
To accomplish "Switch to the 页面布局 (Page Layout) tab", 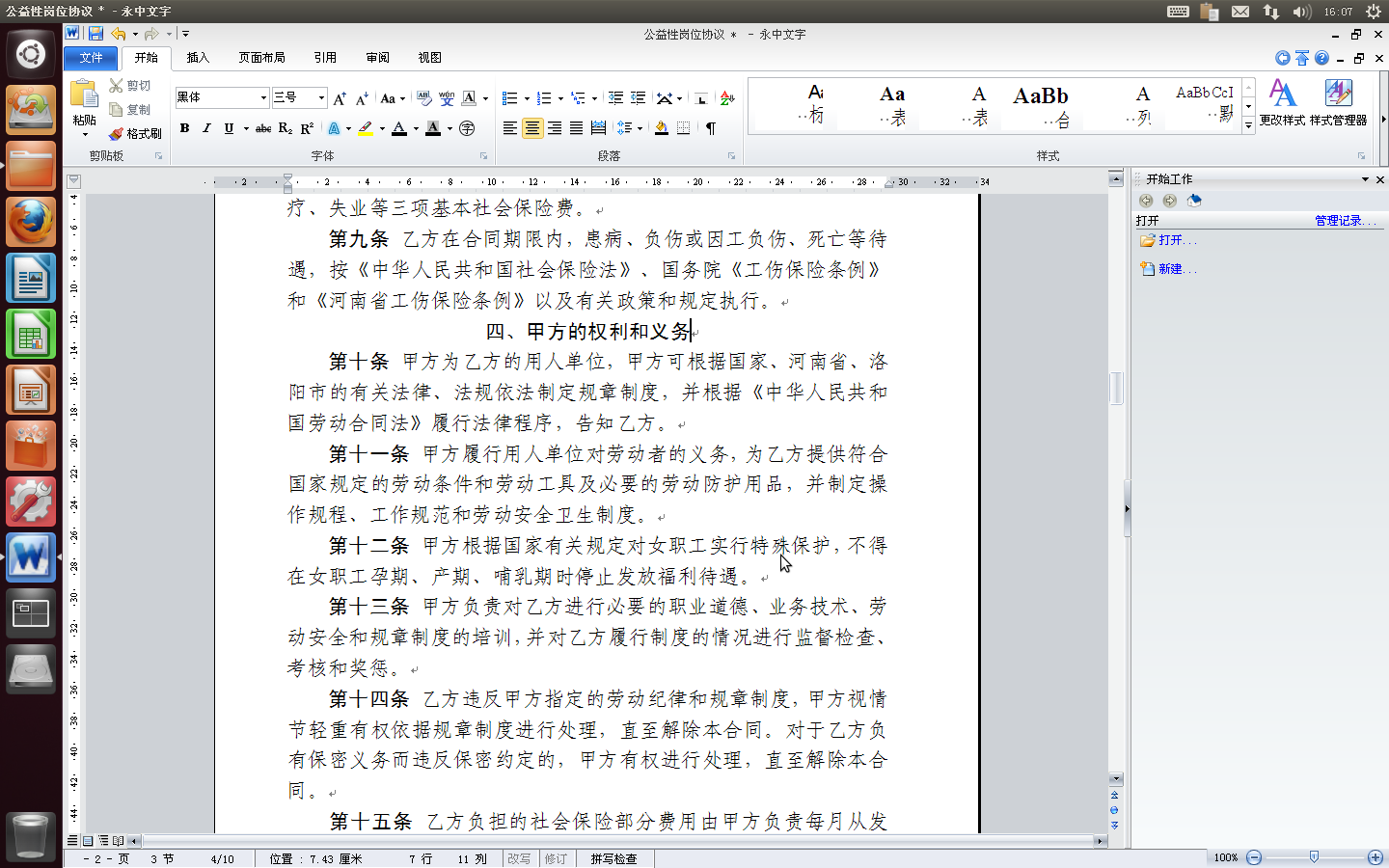I will click(x=261, y=58).
